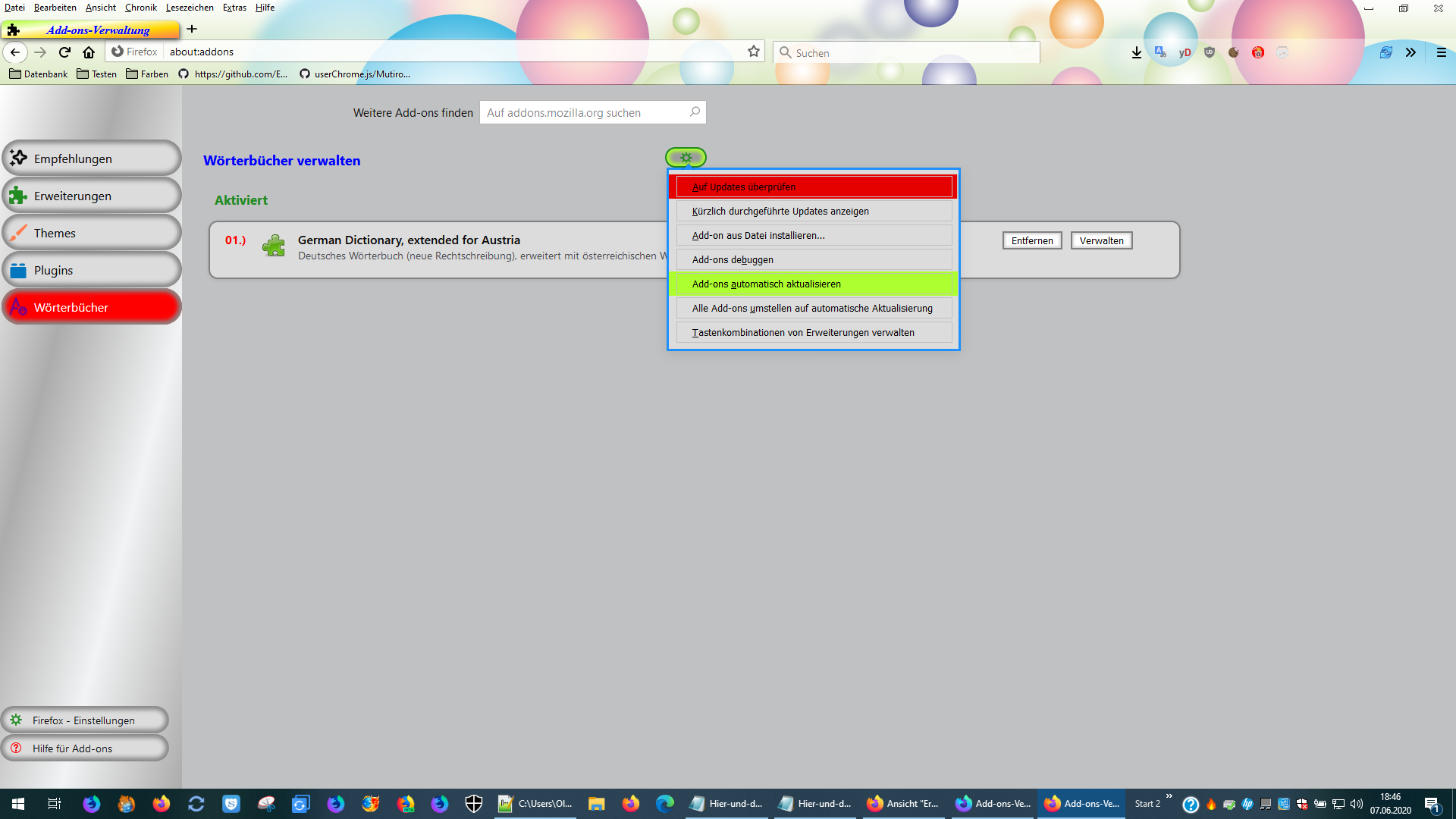Viewport: 1456px width, 819px height.
Task: Open the Lesezeichen menu
Action: point(190,8)
